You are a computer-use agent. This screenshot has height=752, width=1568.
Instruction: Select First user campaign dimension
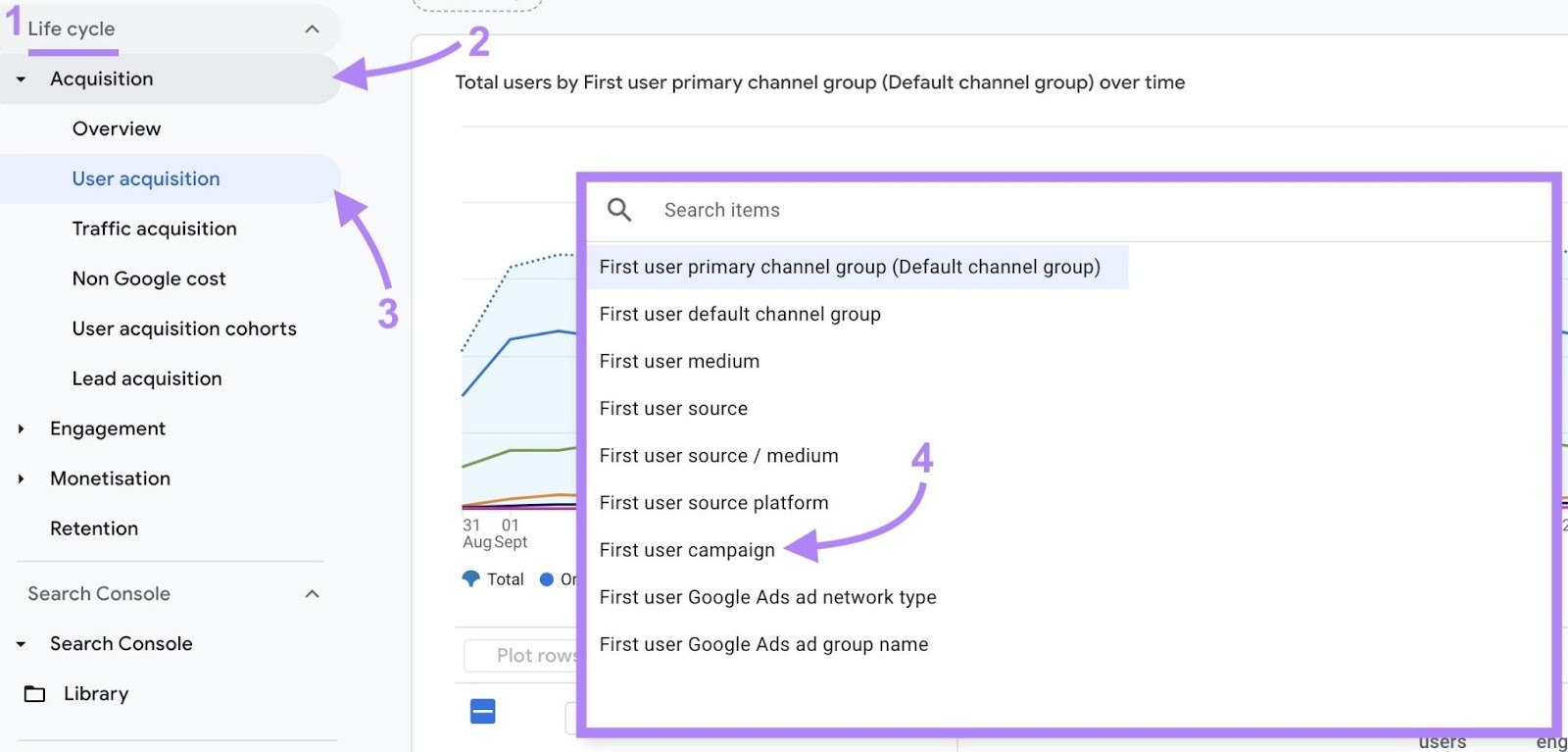click(x=687, y=550)
